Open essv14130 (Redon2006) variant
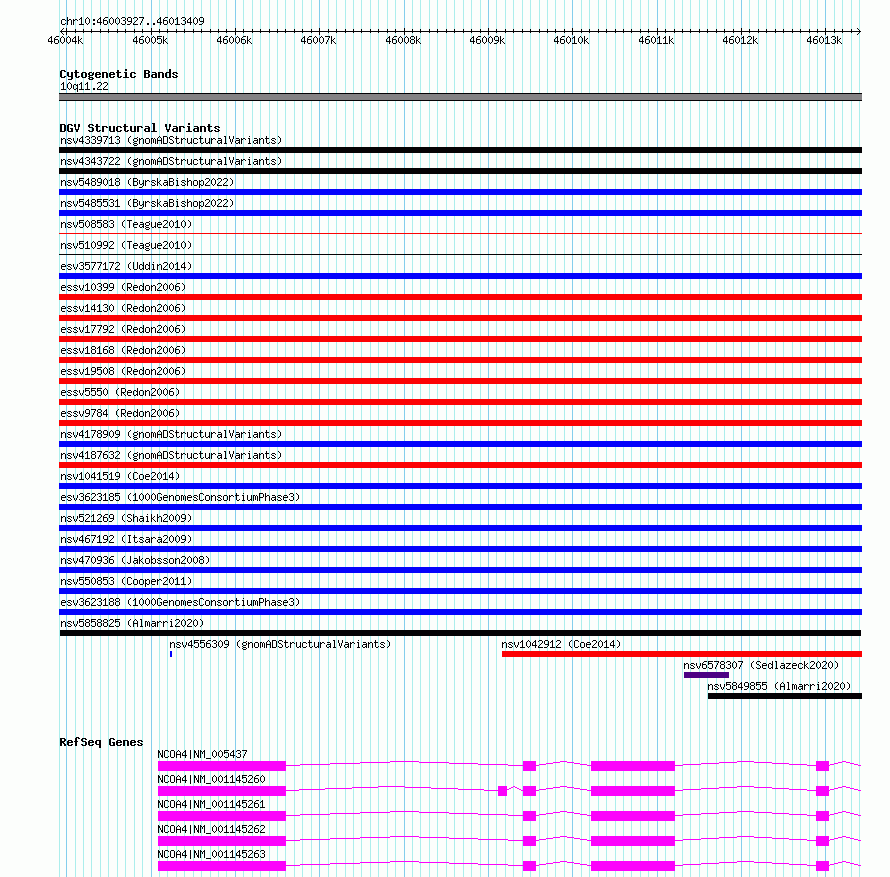 (x=123, y=308)
